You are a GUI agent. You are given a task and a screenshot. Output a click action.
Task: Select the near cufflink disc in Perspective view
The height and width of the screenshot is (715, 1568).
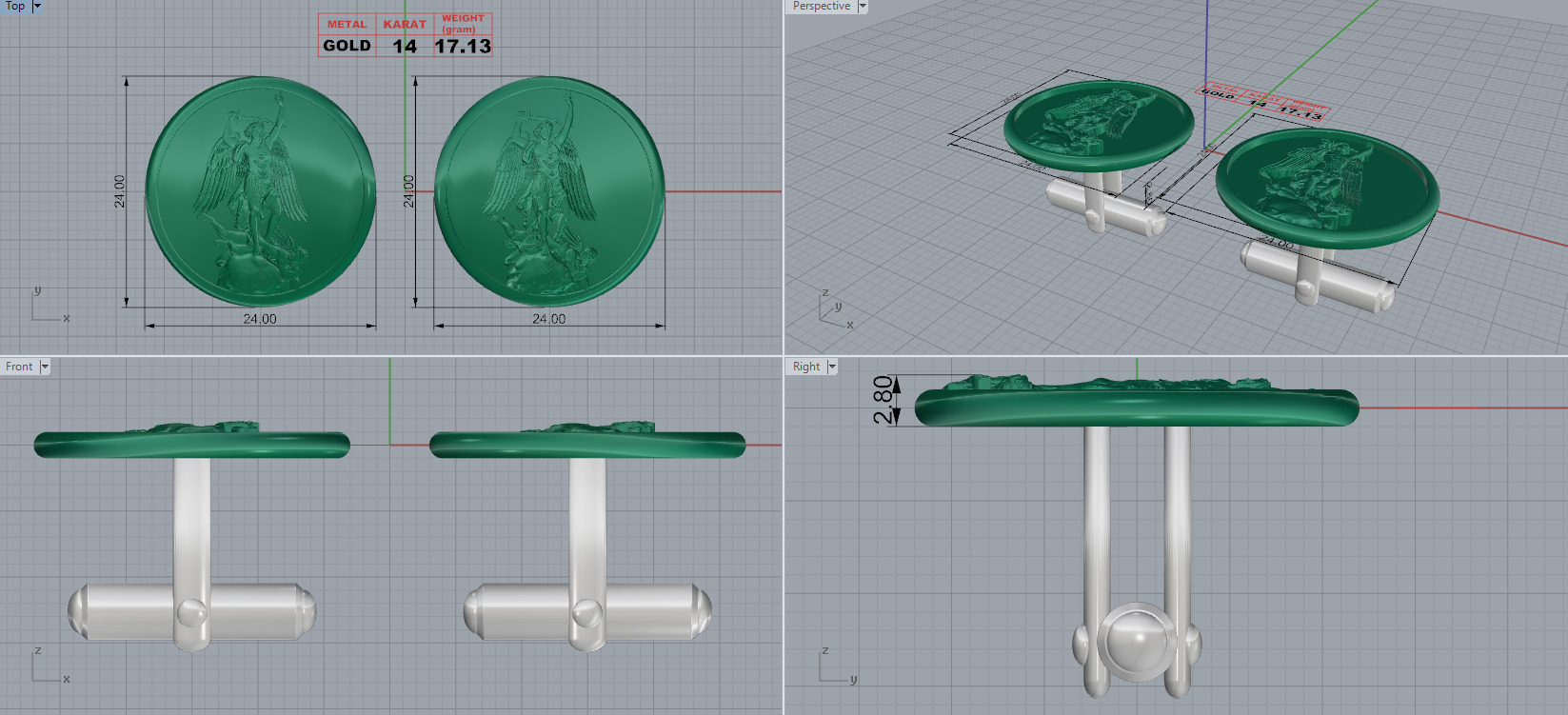pos(1327,190)
